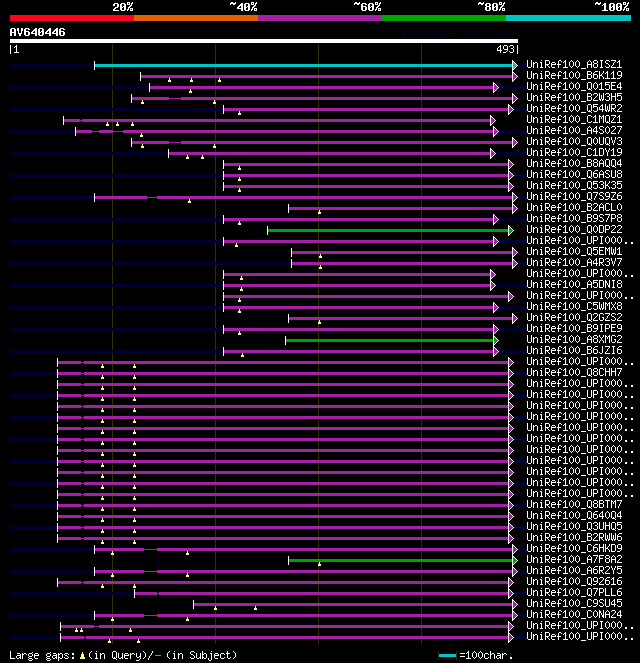Select the UniRef100_C9SU45 label
Viewport: 640px width, 663px height.
(x=574, y=603)
